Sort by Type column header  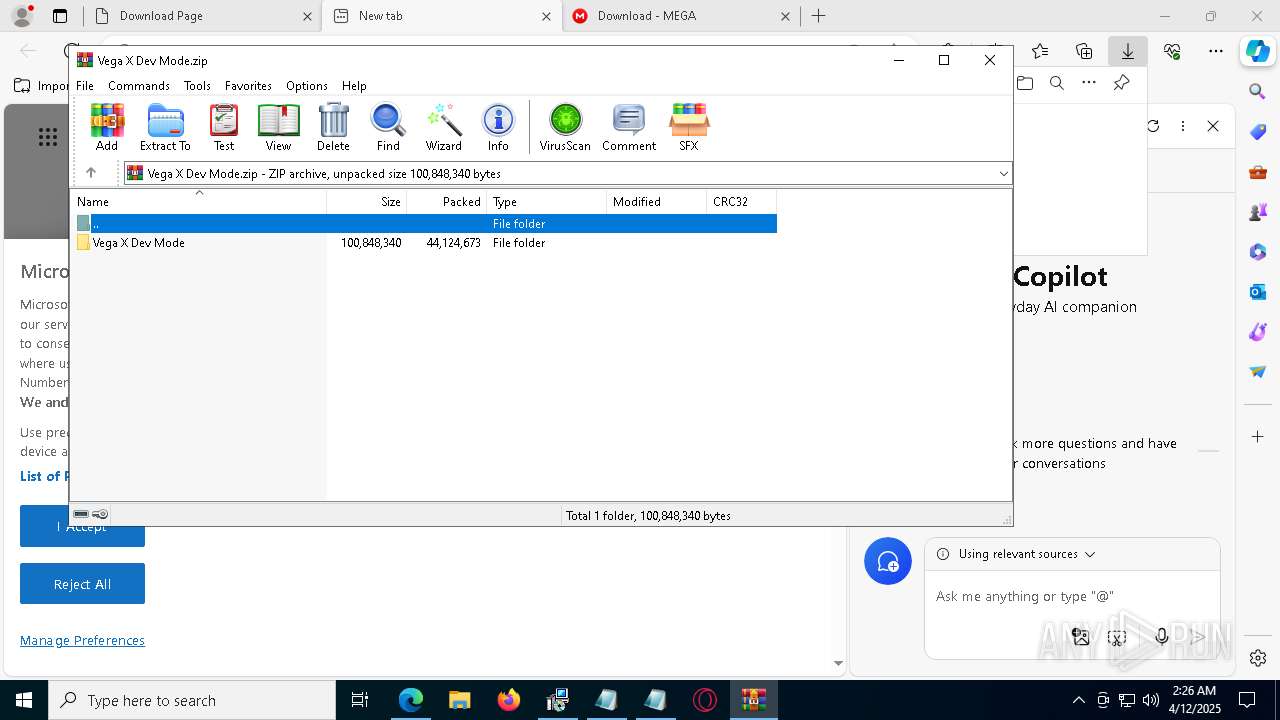[547, 202]
